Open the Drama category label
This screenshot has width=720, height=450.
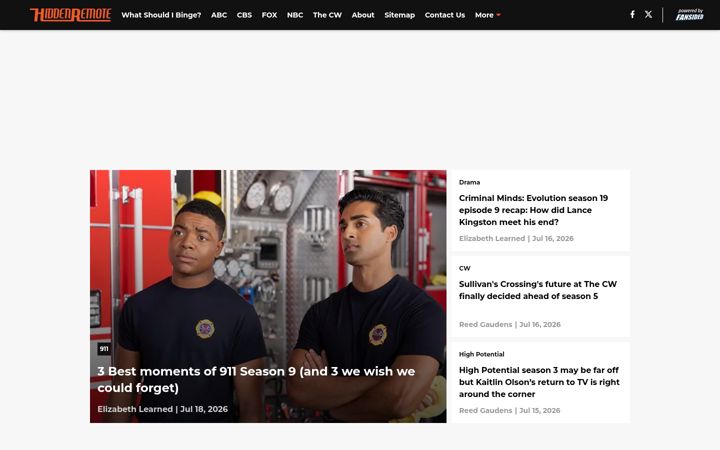click(469, 182)
